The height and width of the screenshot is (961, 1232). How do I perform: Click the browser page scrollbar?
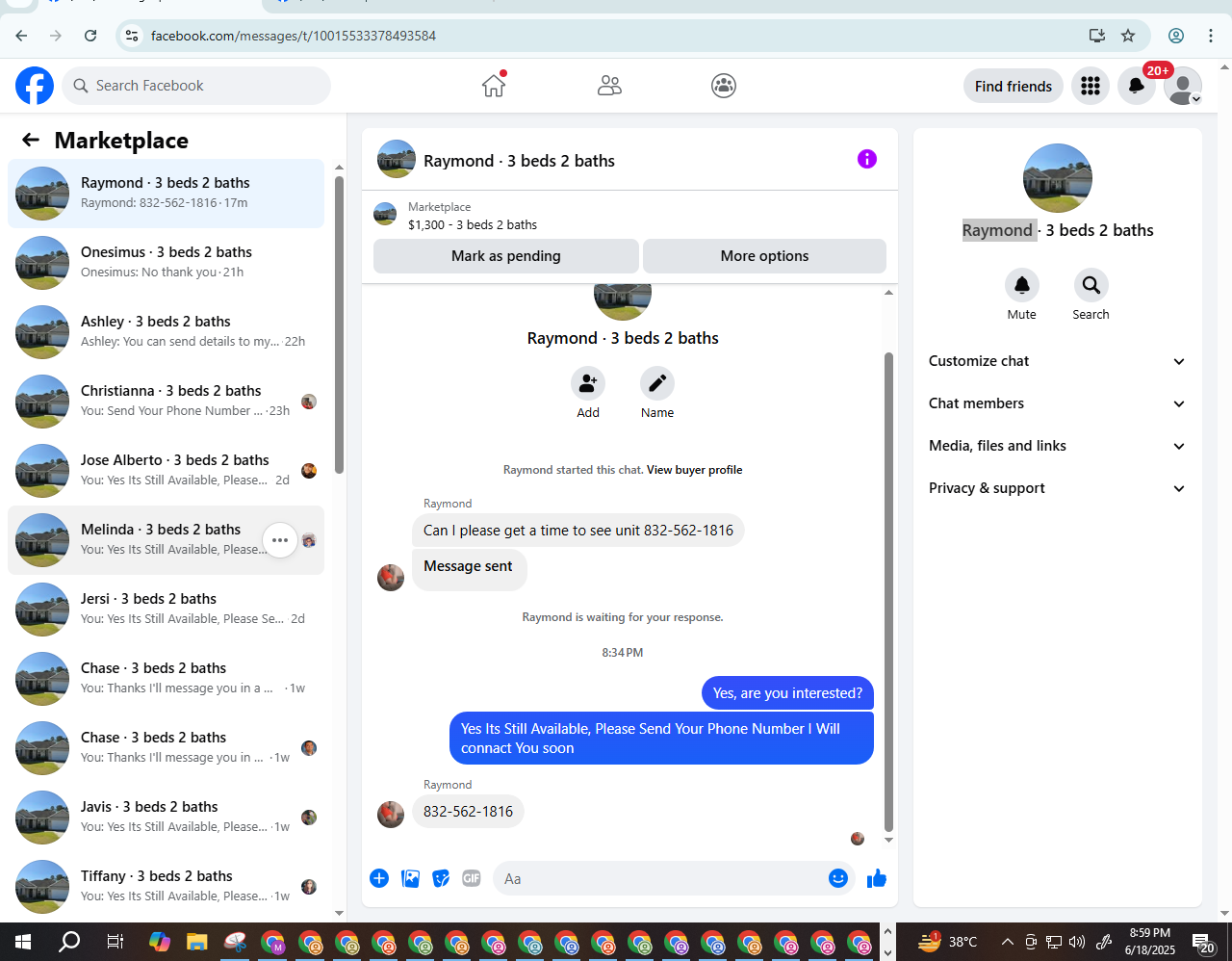[1224, 489]
